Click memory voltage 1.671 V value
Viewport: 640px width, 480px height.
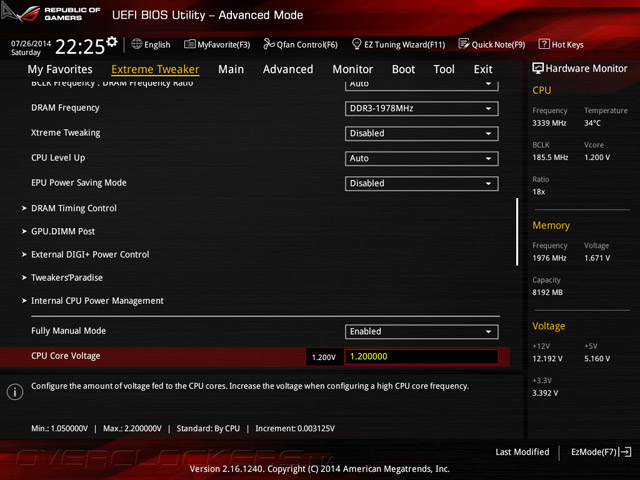click(x=597, y=258)
